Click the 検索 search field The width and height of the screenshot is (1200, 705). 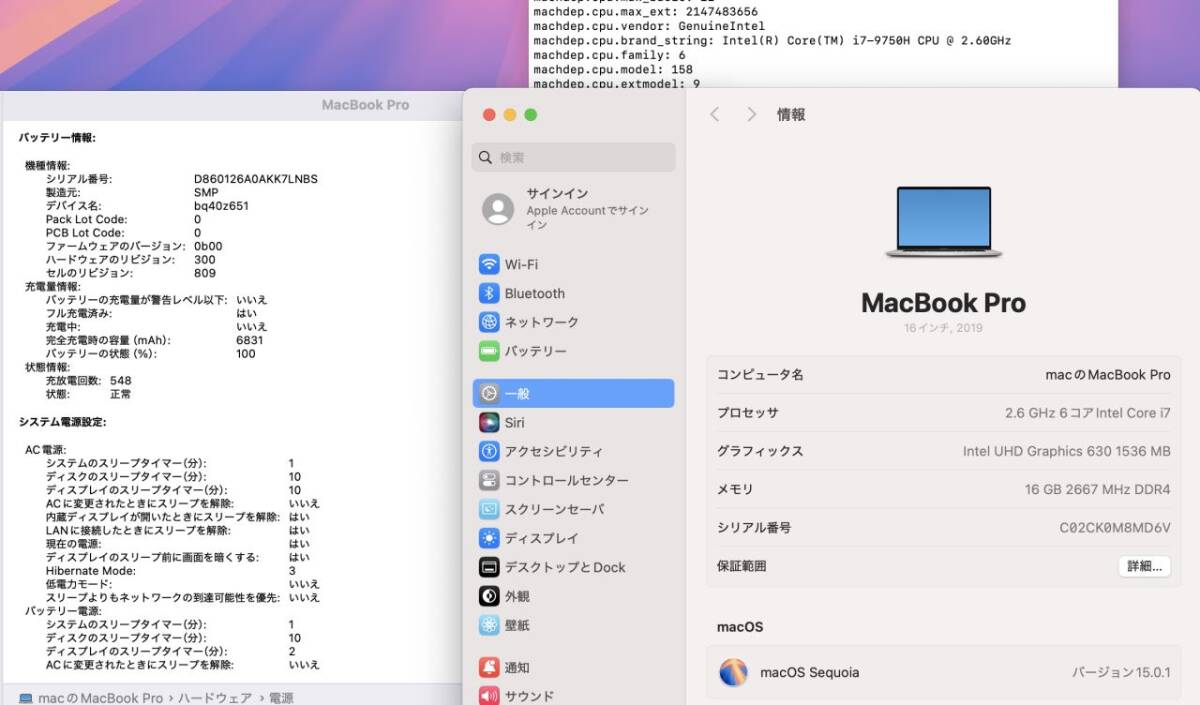tap(573, 158)
